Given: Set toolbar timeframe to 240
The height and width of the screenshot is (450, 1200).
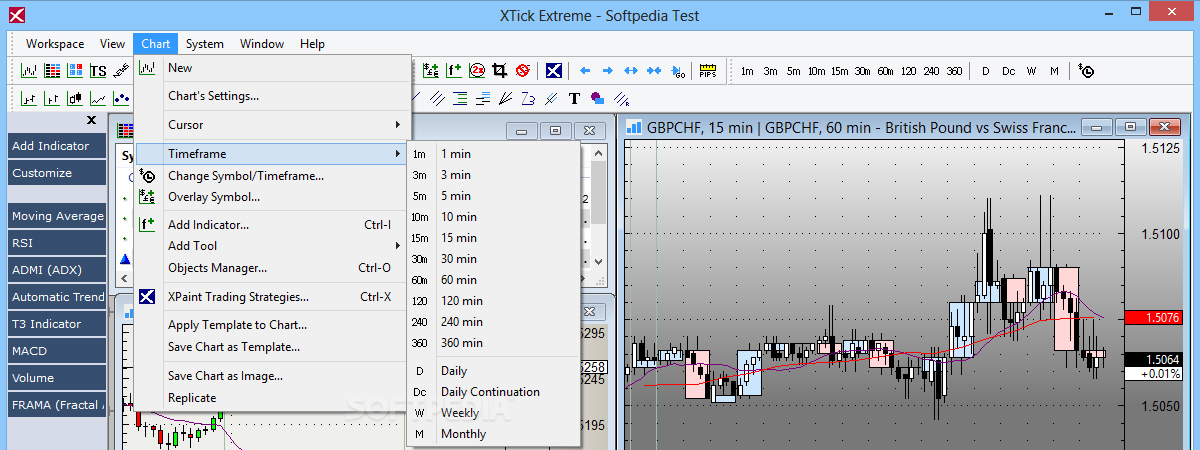Looking at the screenshot, I should pos(931,71).
